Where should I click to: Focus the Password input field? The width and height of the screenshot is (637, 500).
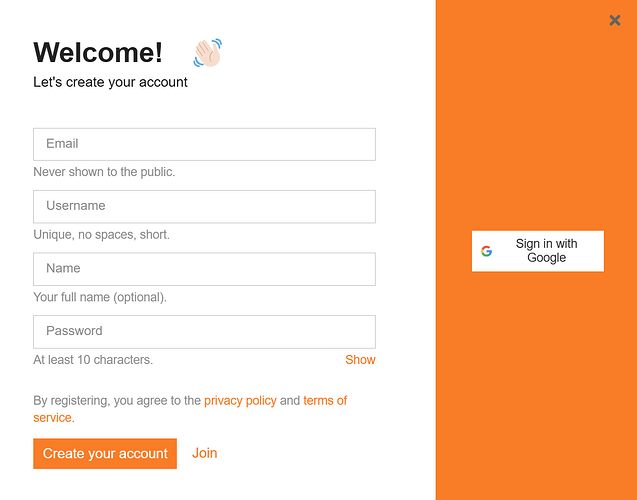204,331
